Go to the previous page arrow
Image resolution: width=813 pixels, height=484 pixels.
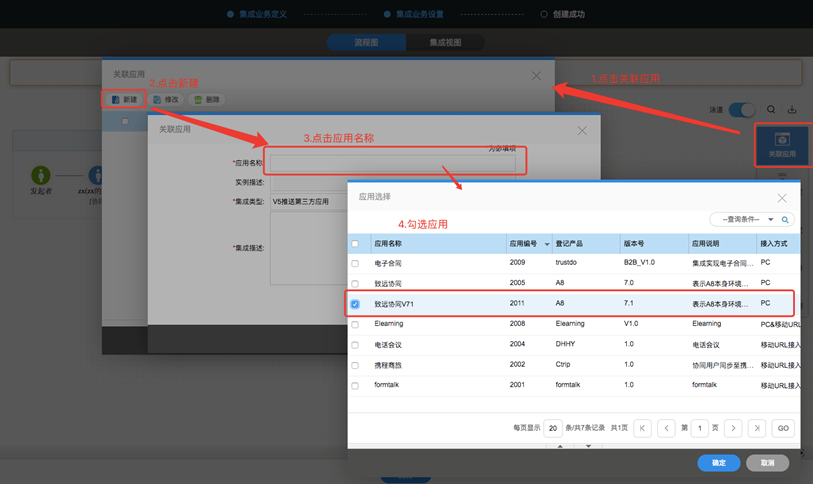click(666, 428)
